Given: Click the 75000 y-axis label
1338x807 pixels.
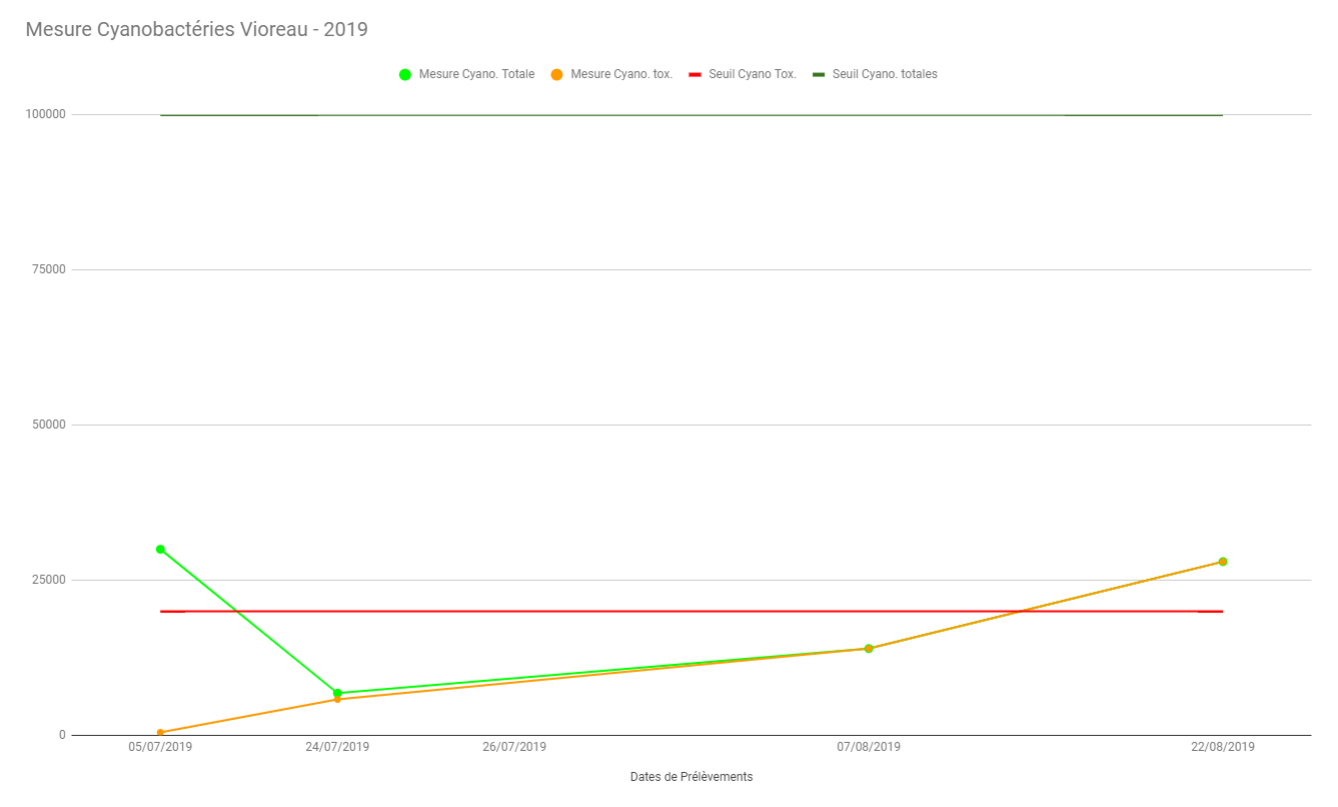Looking at the screenshot, I should 49,269.
